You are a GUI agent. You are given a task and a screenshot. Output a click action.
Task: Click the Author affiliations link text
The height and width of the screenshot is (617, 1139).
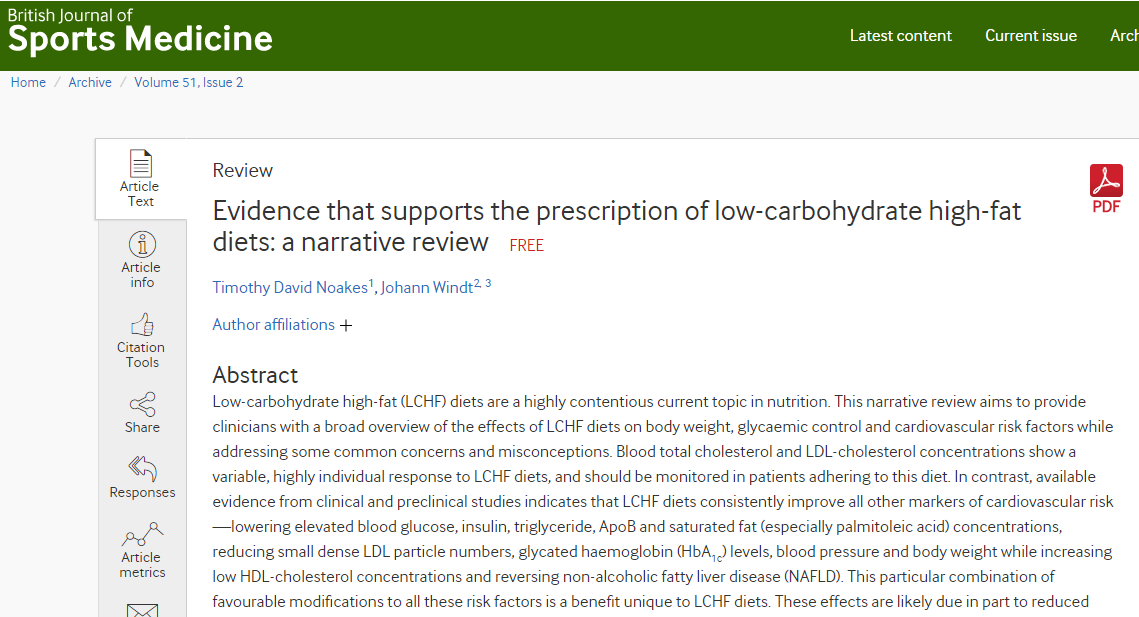click(x=273, y=324)
